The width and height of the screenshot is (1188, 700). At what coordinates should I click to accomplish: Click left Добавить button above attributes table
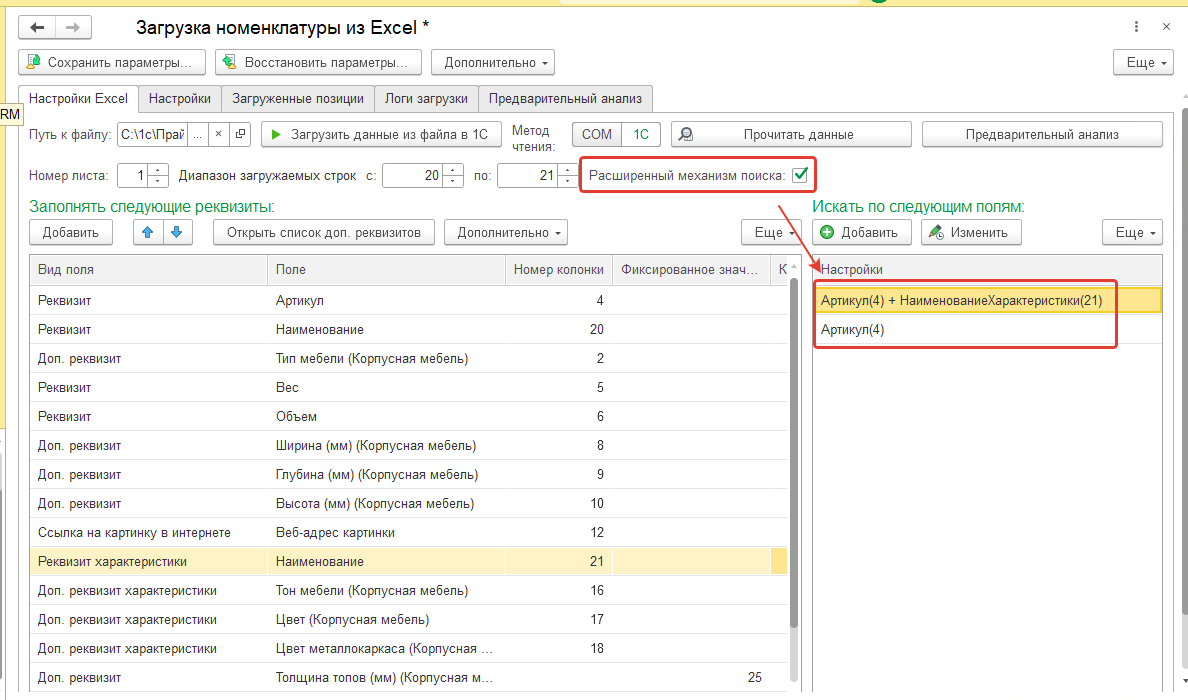70,233
